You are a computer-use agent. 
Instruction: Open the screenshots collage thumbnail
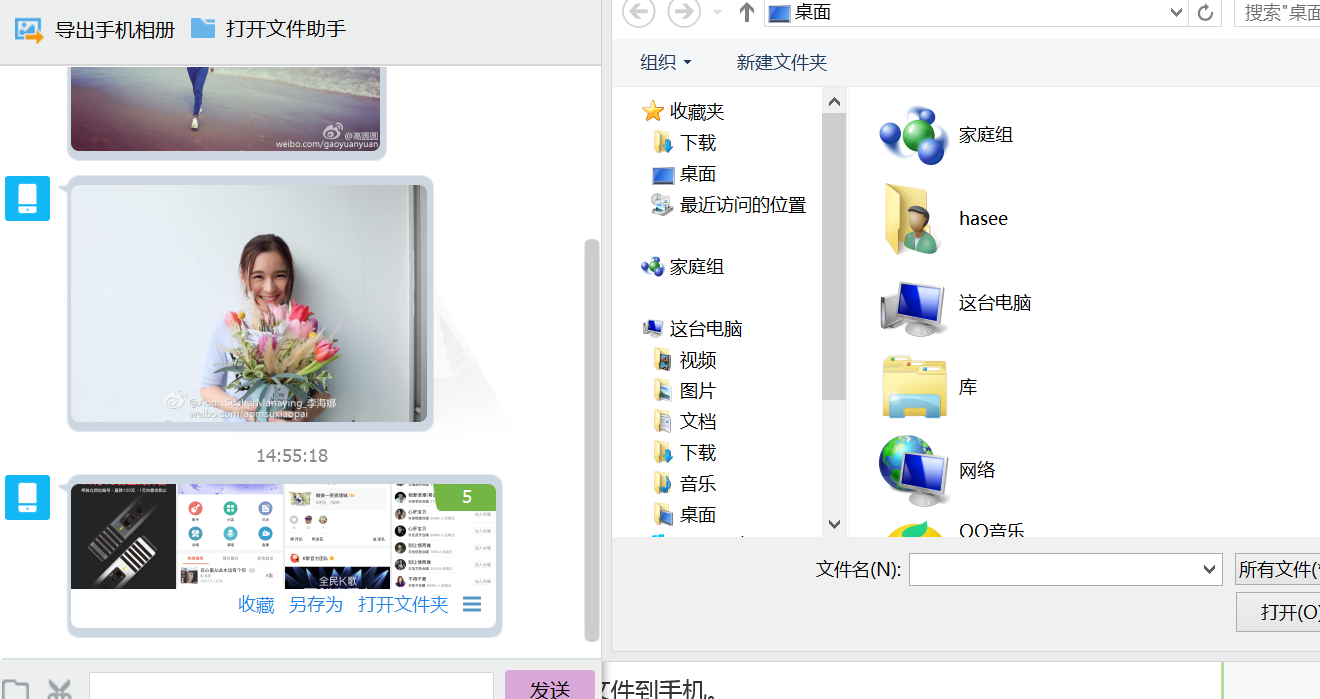[x=284, y=537]
